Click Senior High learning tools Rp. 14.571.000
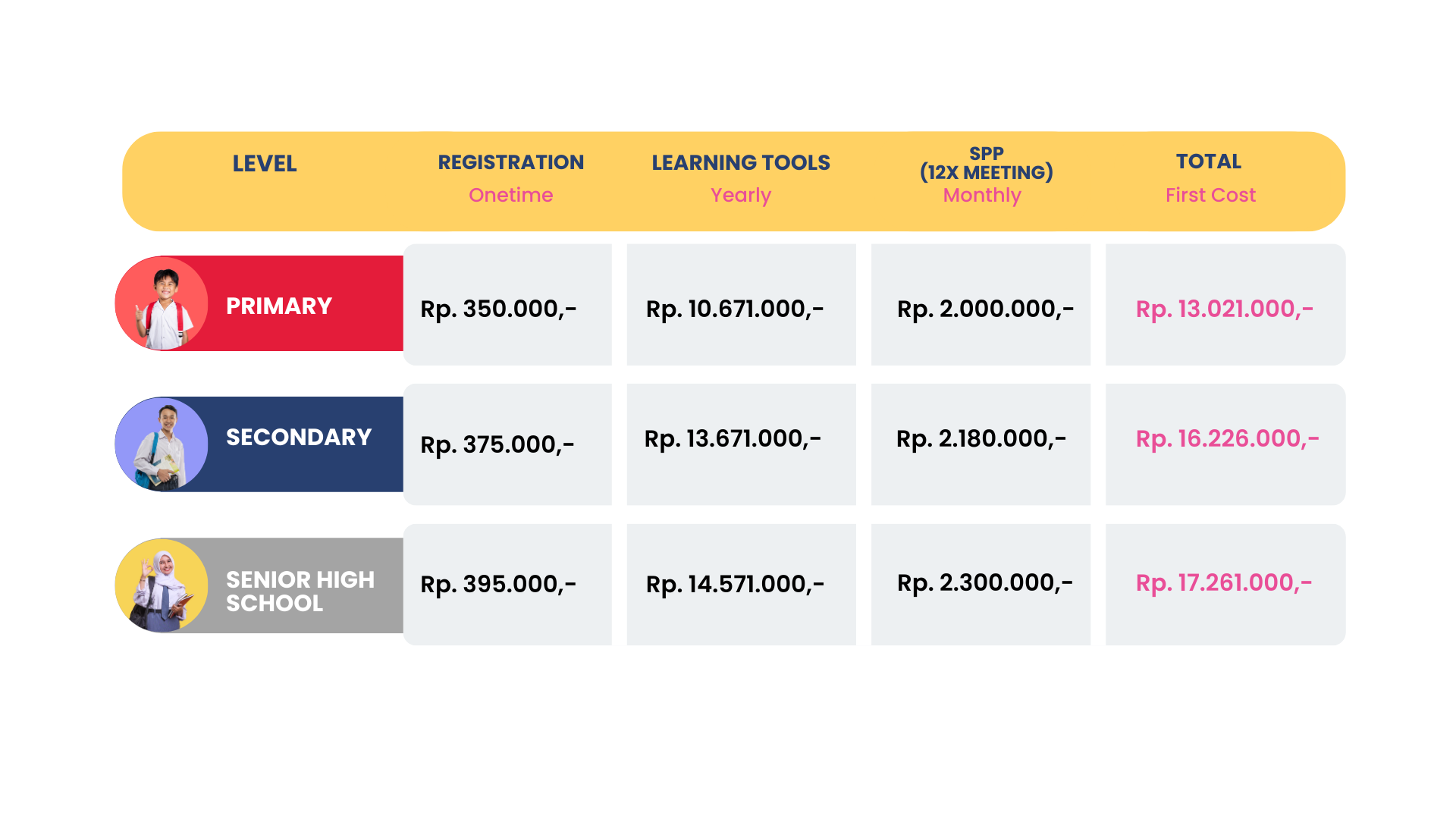 point(735,584)
